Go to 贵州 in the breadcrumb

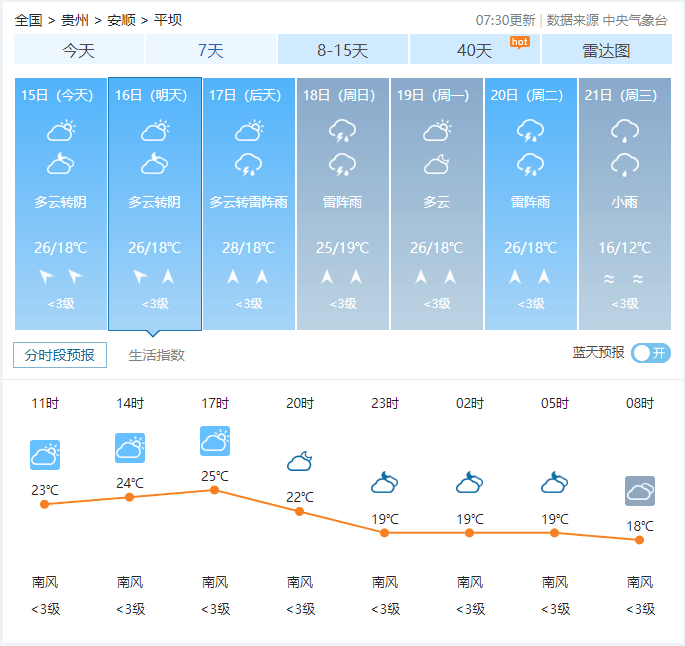click(x=75, y=20)
